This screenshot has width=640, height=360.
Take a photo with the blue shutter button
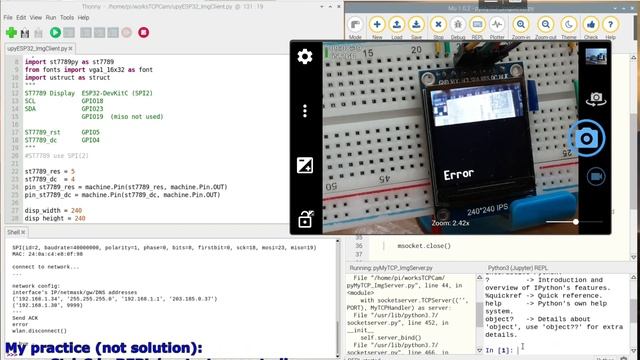(x=587, y=138)
